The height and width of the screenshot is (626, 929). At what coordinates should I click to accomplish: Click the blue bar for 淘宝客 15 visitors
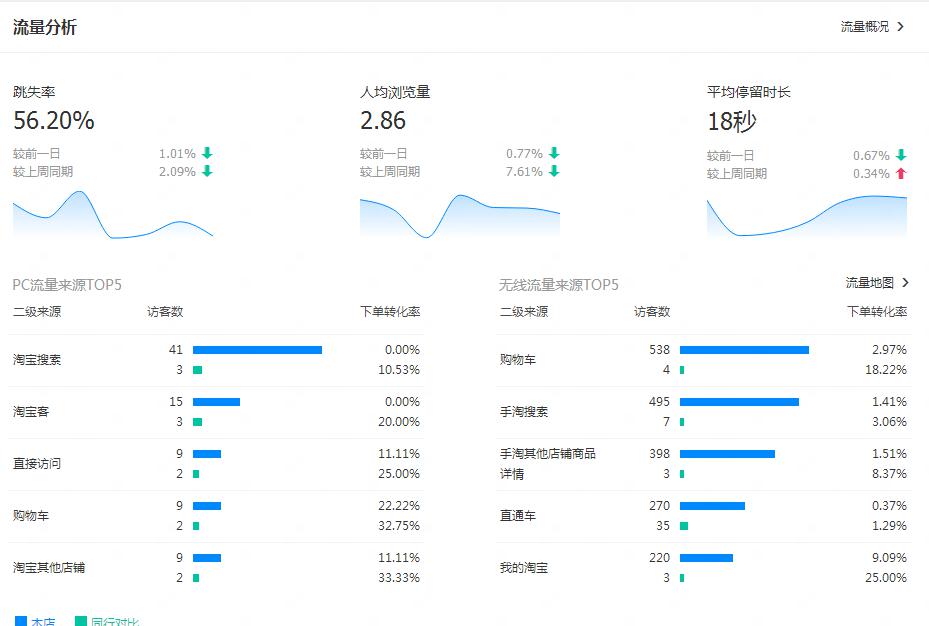point(216,402)
